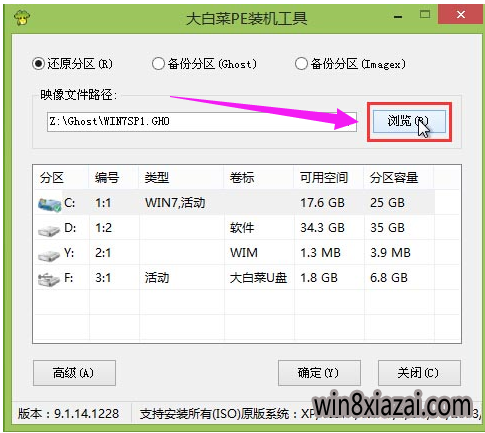This screenshot has width=485, height=433.
Task: Select the Y: drive icon
Action: pyautogui.click(x=49, y=255)
